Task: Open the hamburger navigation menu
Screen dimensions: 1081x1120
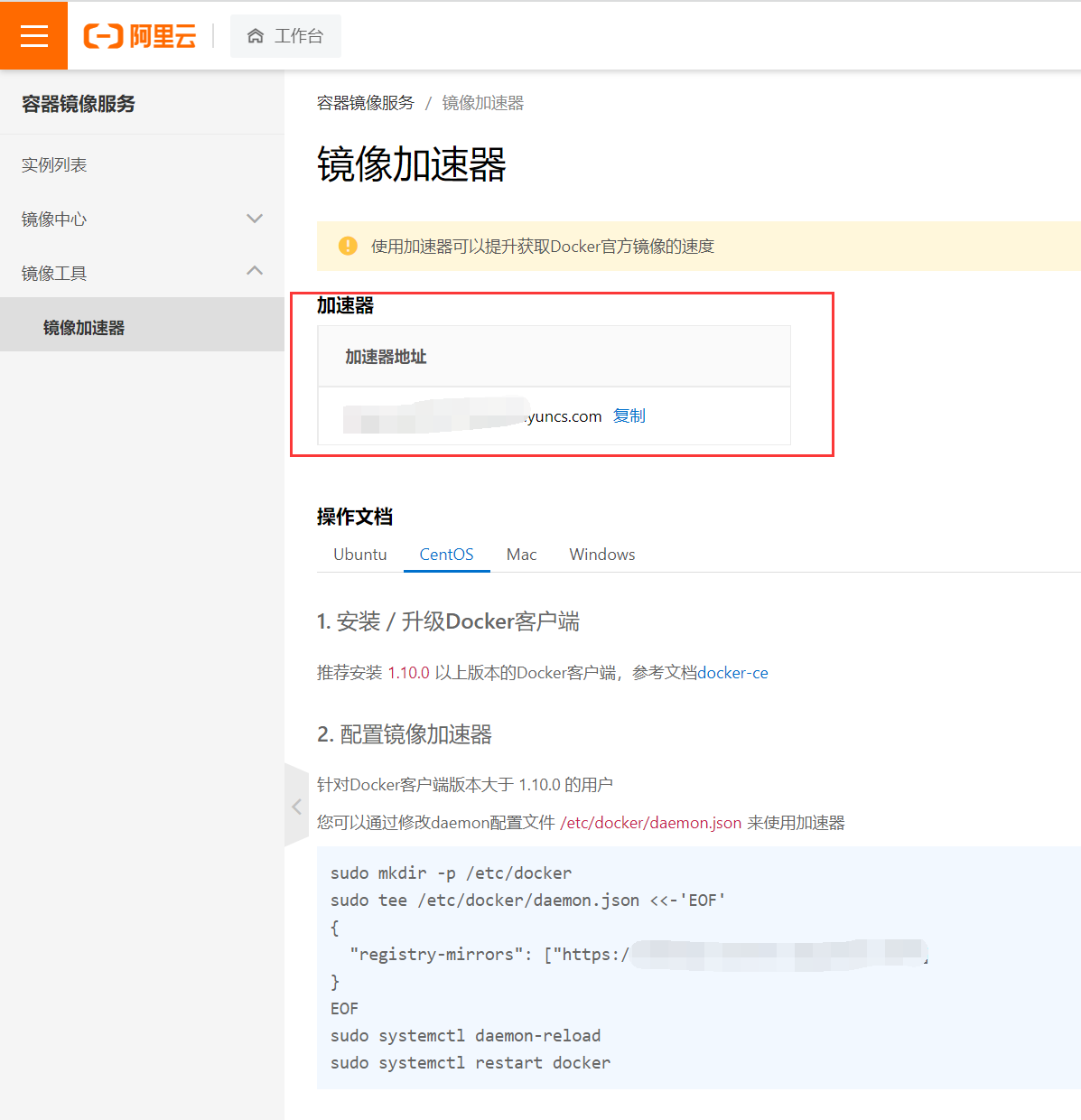Action: coord(33,35)
